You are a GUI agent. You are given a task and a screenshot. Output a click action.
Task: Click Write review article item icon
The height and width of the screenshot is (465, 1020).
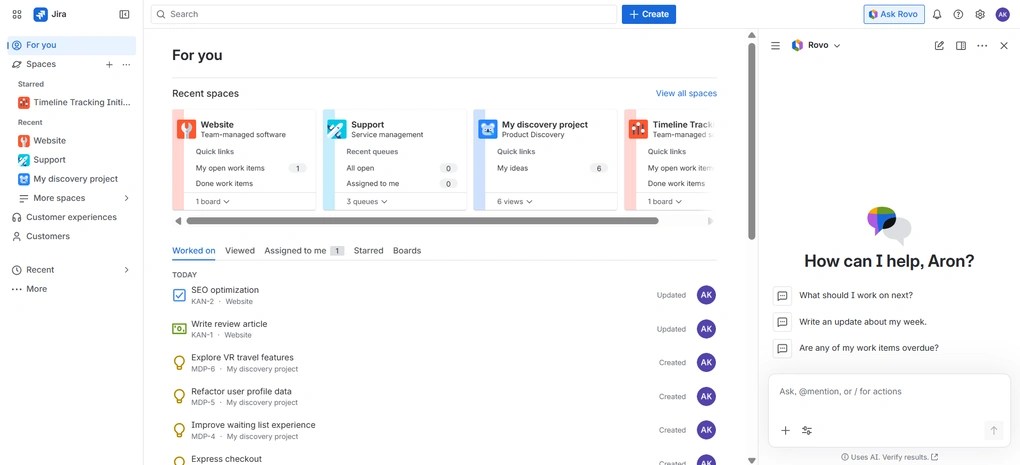pos(180,329)
